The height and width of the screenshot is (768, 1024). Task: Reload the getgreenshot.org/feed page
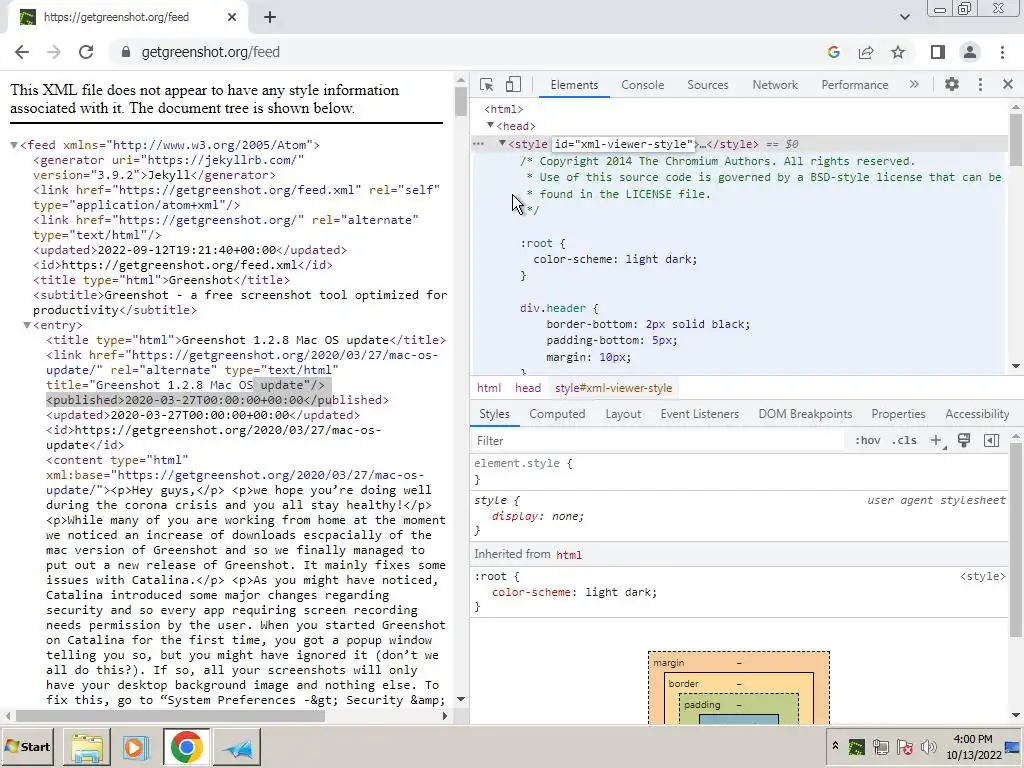tap(86, 52)
